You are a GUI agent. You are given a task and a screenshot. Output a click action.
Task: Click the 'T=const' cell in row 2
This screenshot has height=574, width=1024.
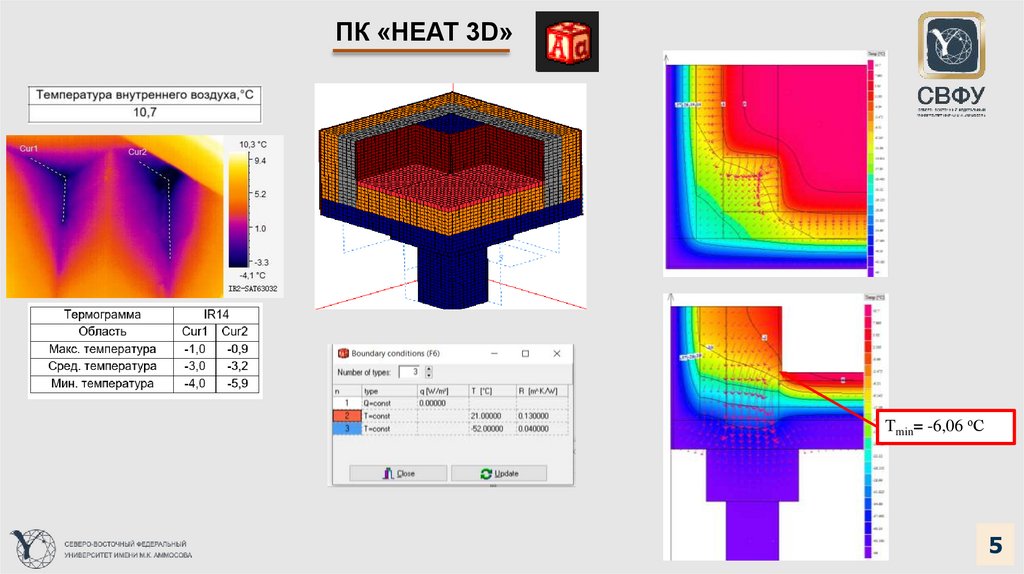tap(389, 416)
